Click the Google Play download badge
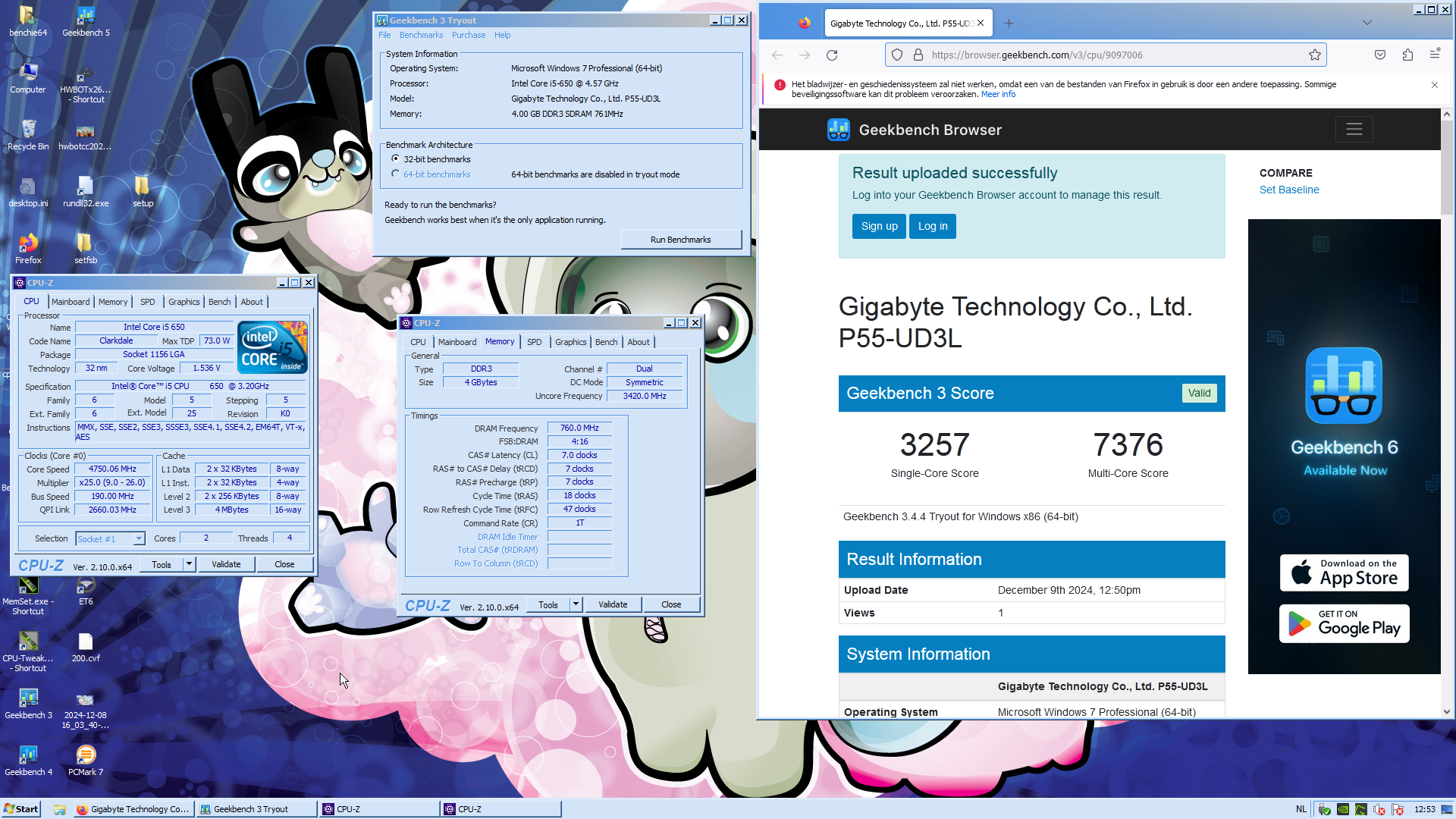Viewport: 1456px width, 819px height. tap(1344, 623)
